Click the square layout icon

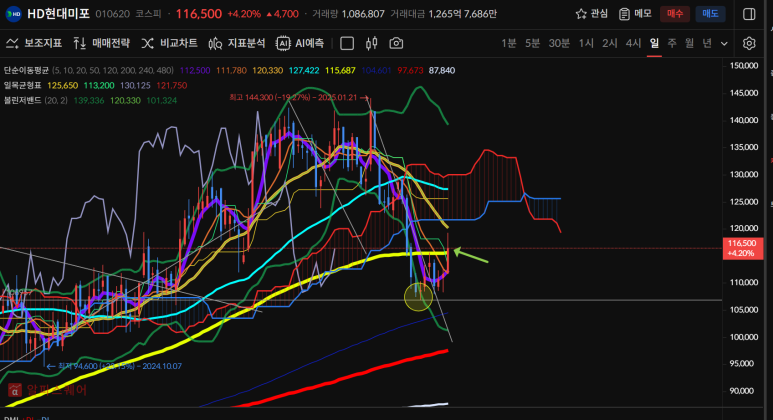[x=347, y=43]
